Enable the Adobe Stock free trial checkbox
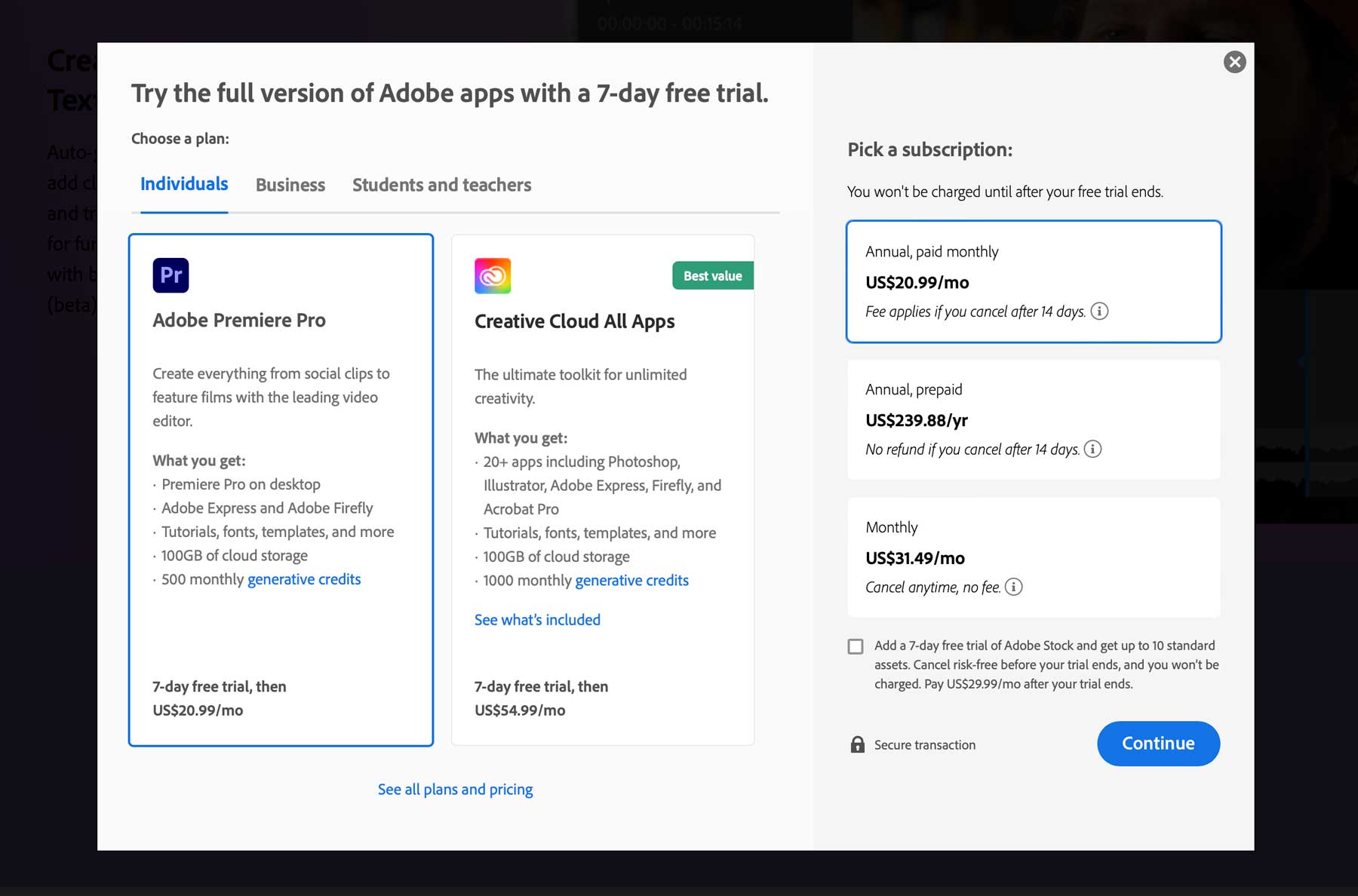Viewport: 1358px width, 896px height. [x=855, y=646]
